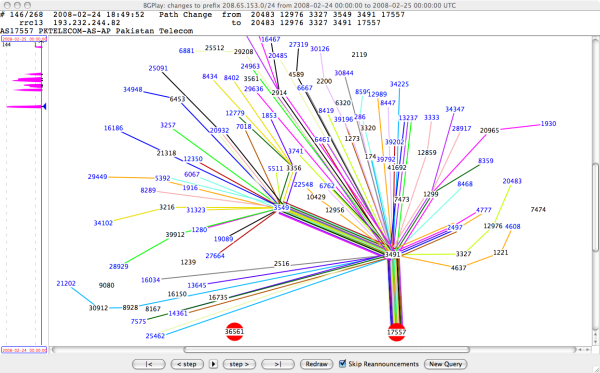600x373 pixels.
Task: Open a New Query
Action: pos(446,364)
